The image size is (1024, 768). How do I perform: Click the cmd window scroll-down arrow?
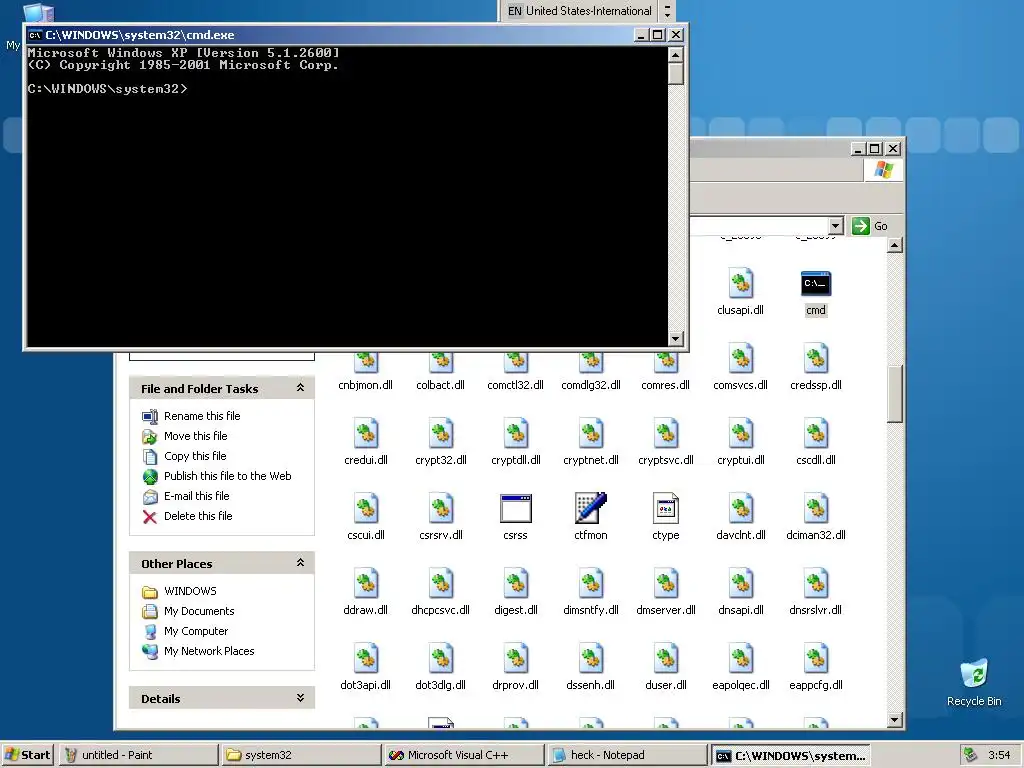click(x=676, y=338)
